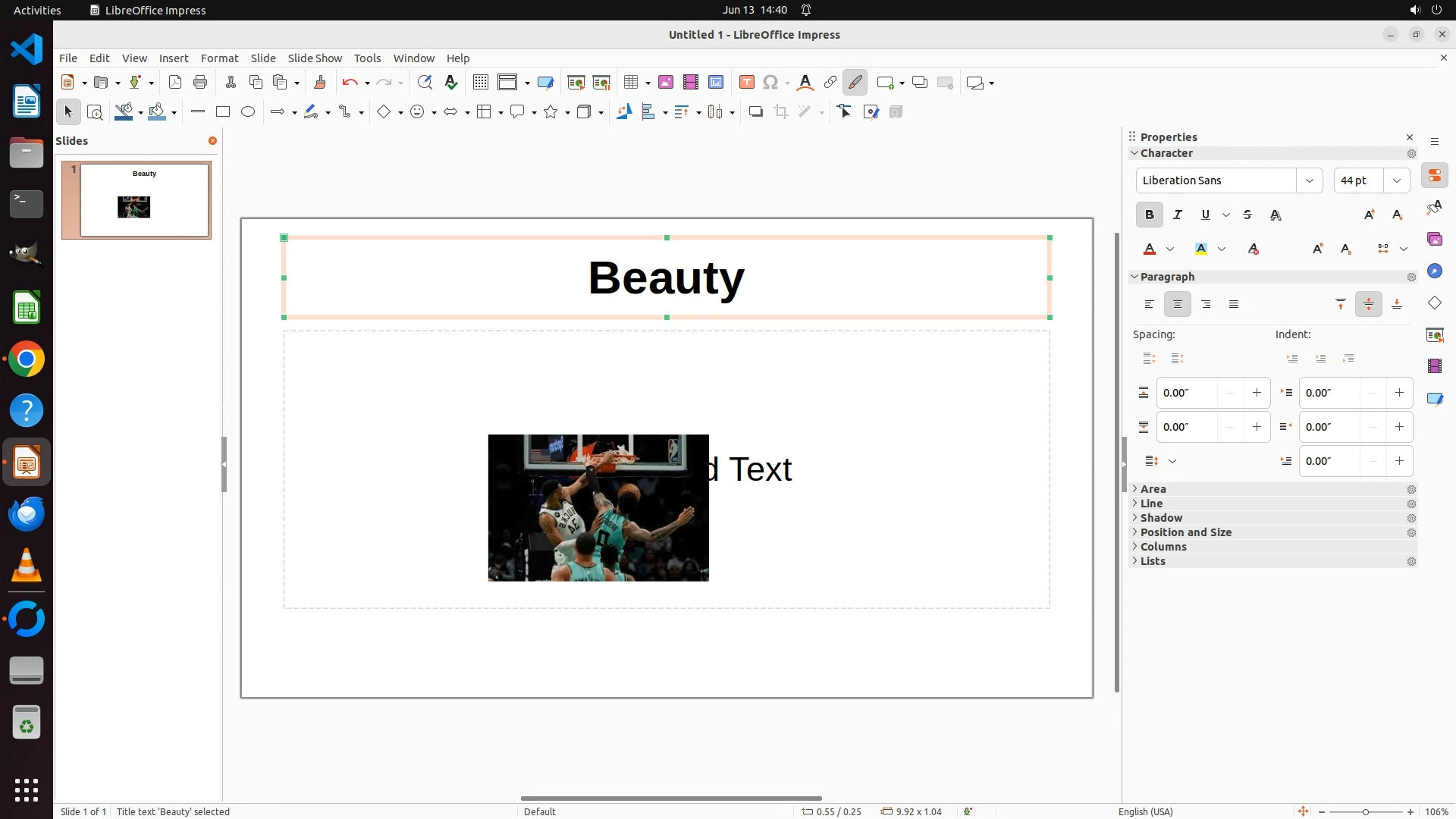Select the Ellipse drawing tool
Viewport: 1456px width, 819px height.
click(248, 112)
